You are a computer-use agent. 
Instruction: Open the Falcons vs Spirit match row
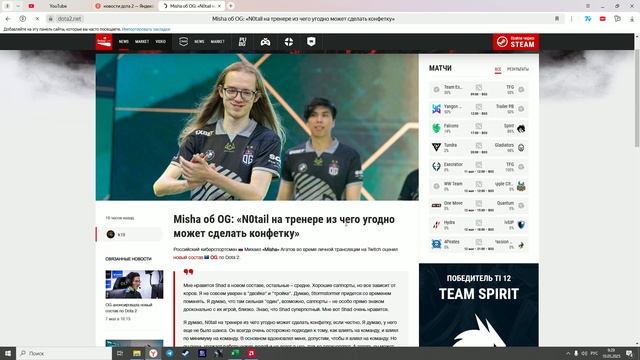(x=478, y=129)
